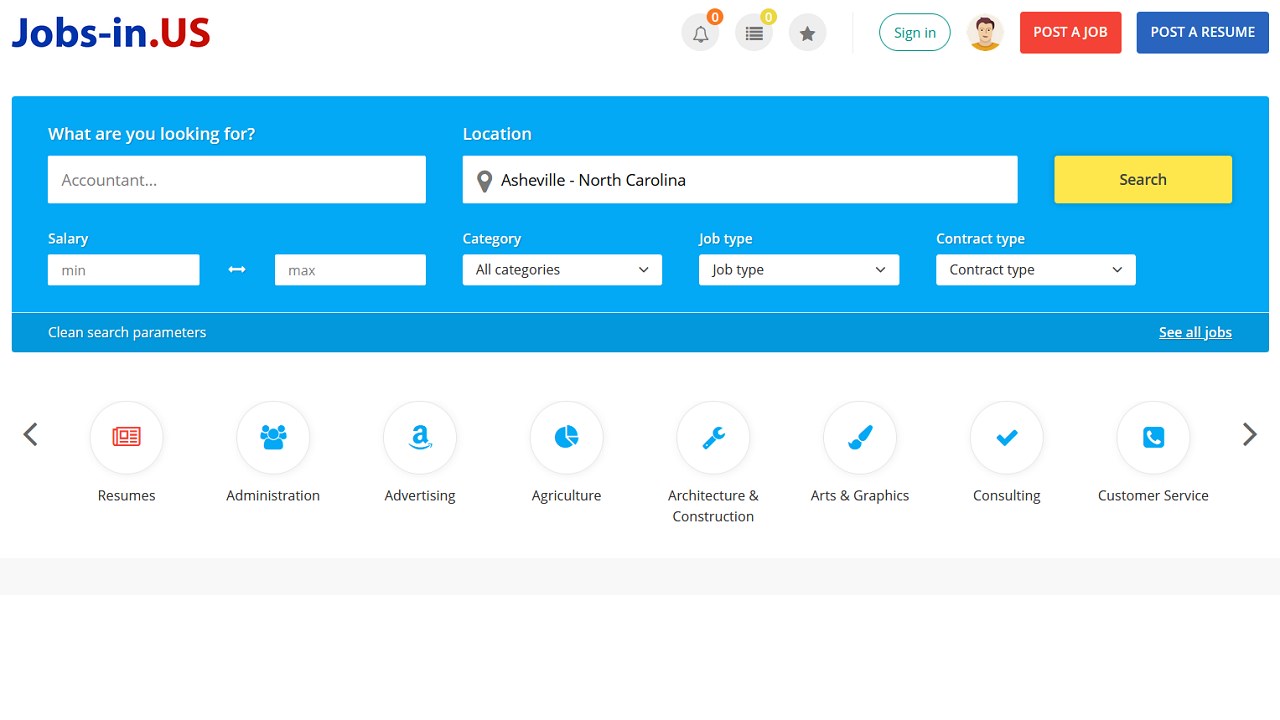Click the See all jobs link
The image size is (1280, 720).
click(1195, 331)
